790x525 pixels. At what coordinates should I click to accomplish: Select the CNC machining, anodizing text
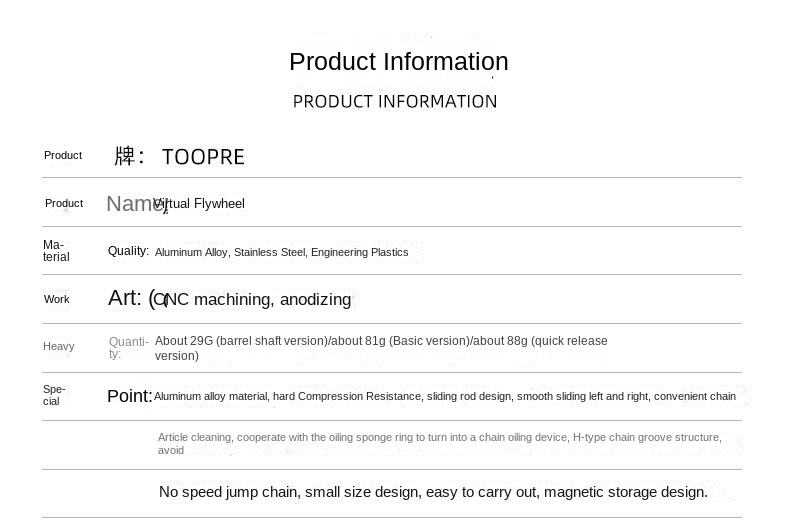tap(252, 299)
